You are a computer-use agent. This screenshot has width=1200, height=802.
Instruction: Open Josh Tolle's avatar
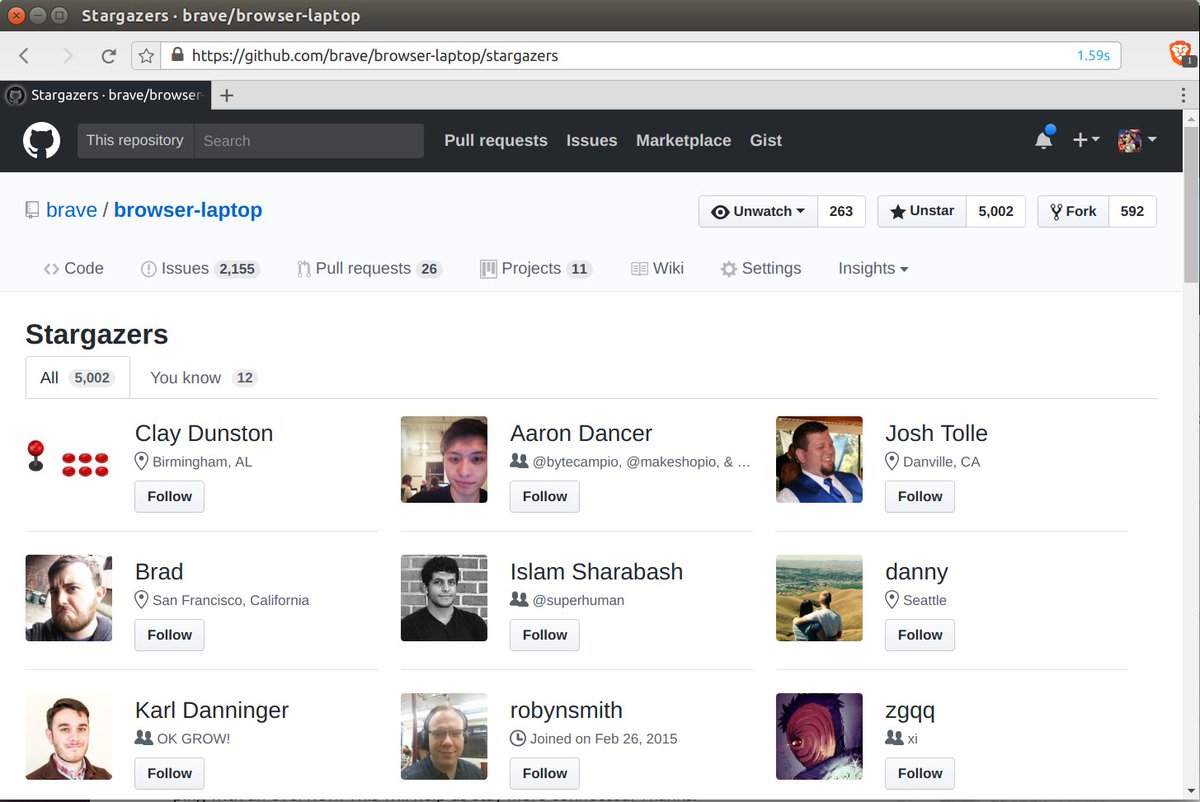pos(819,460)
